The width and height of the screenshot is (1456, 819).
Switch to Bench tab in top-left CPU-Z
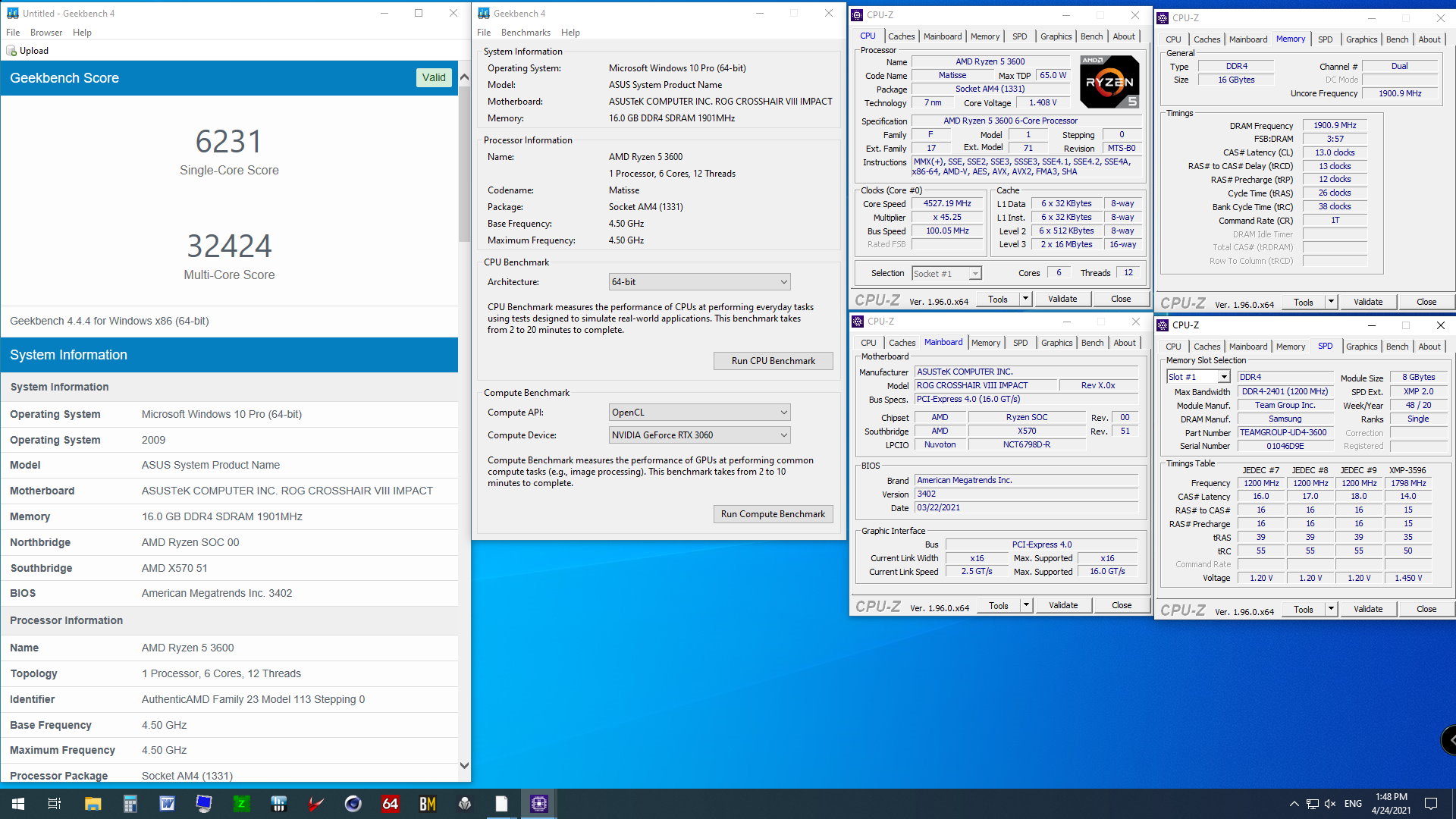[x=1091, y=36]
